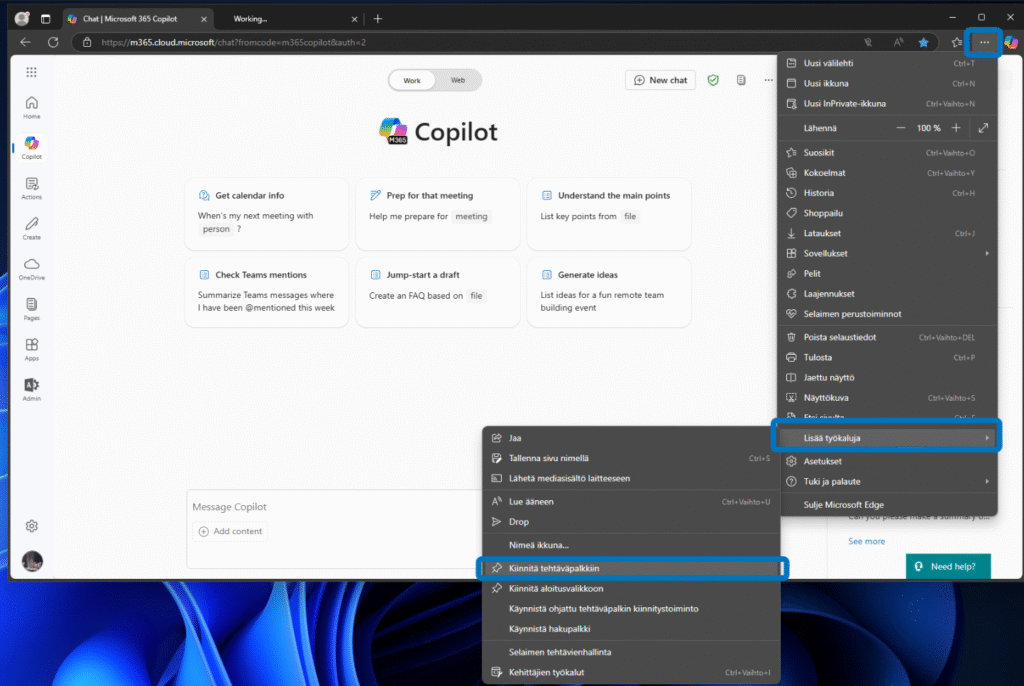Screen dimensions: 1024x686
Task: Select Uusi välilehti in the menu
Action: (888, 63)
